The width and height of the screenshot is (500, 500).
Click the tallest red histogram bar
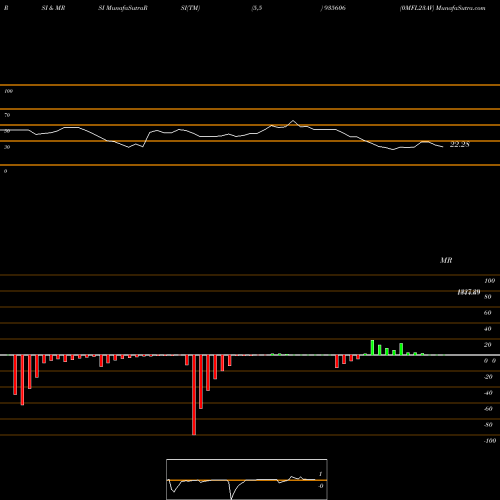[x=194, y=395]
